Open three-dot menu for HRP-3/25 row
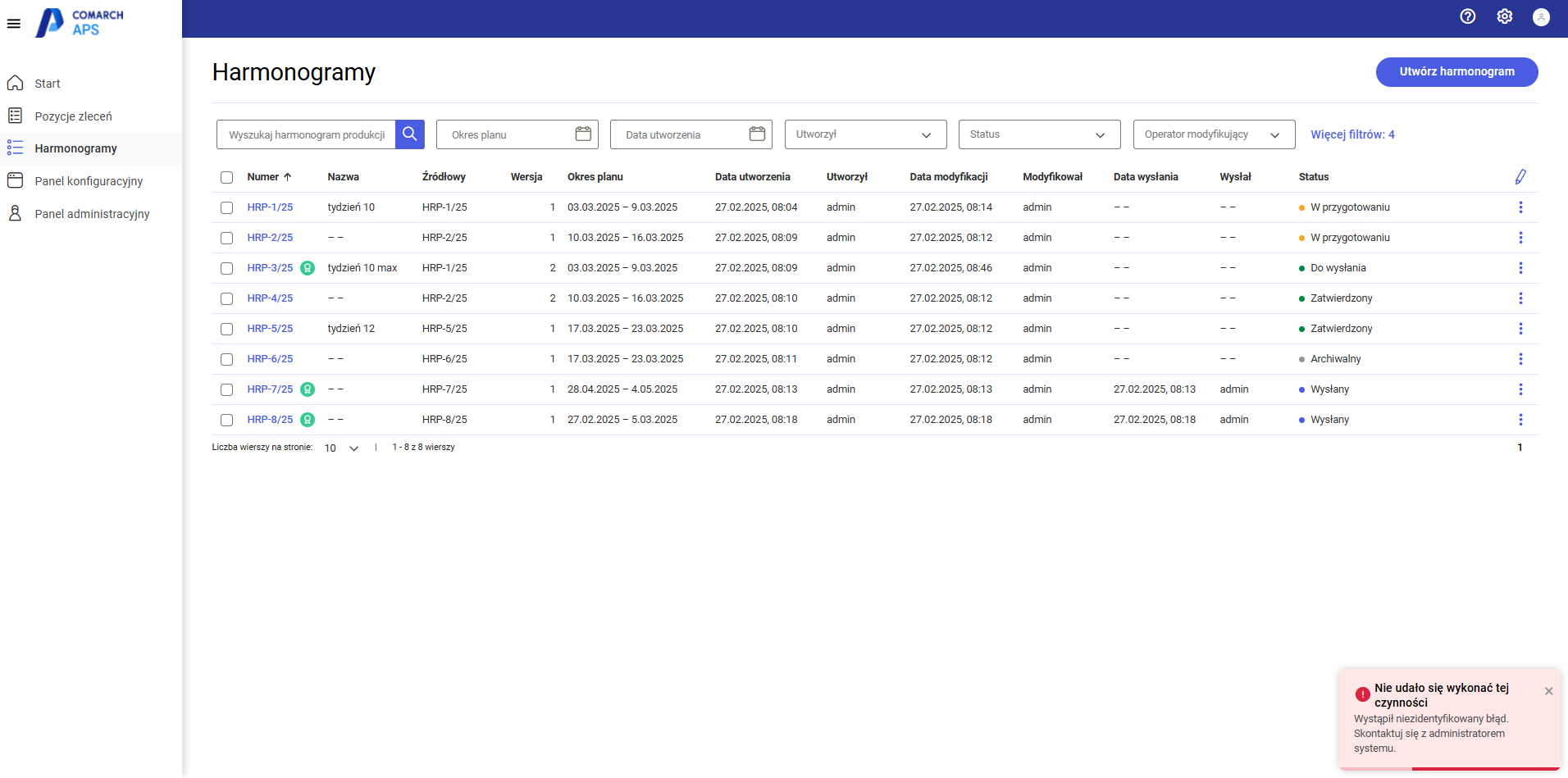Viewport: 1568px width, 778px height. [x=1520, y=268]
